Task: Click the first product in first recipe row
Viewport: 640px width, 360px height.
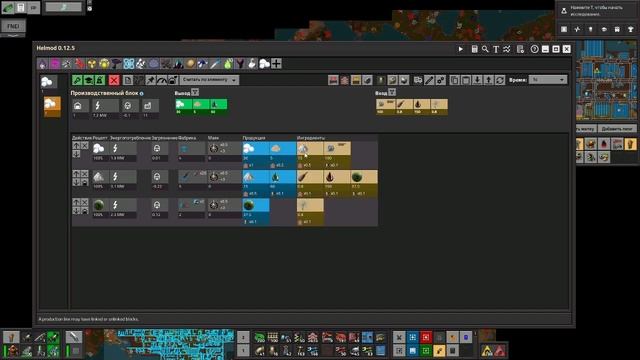Action: click(x=256, y=149)
